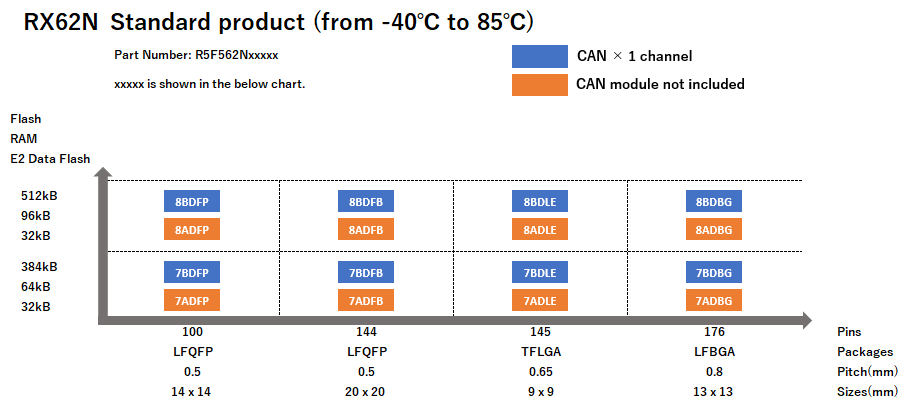The width and height of the screenshot is (908, 407).
Task: Click the blue 8BDBG part box
Action: pos(714,201)
